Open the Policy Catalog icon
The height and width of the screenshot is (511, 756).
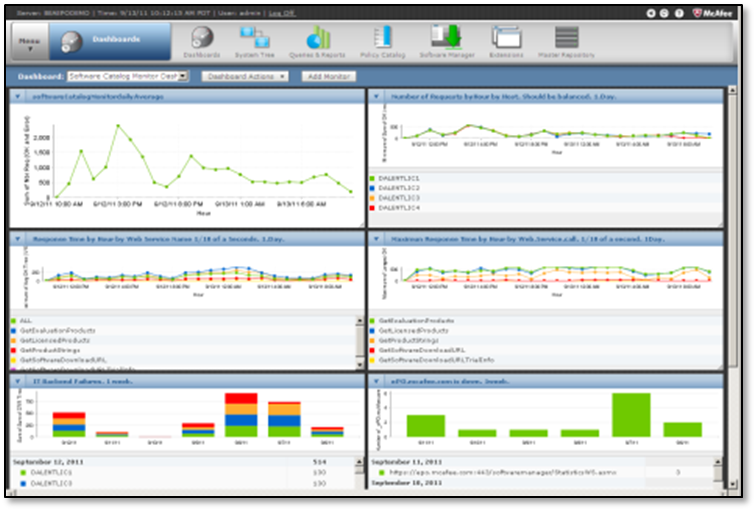pos(381,41)
